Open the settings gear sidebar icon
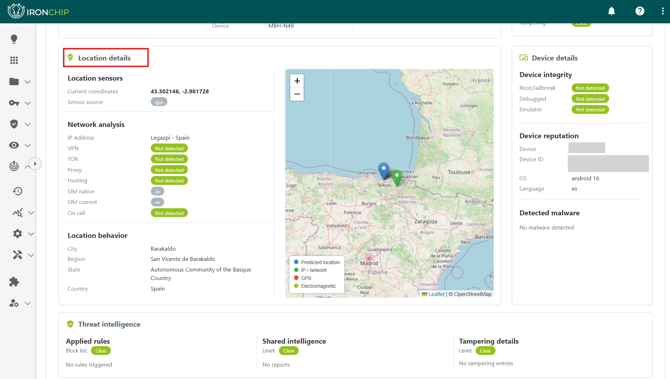Image resolution: width=670 pixels, height=379 pixels. coord(18,233)
